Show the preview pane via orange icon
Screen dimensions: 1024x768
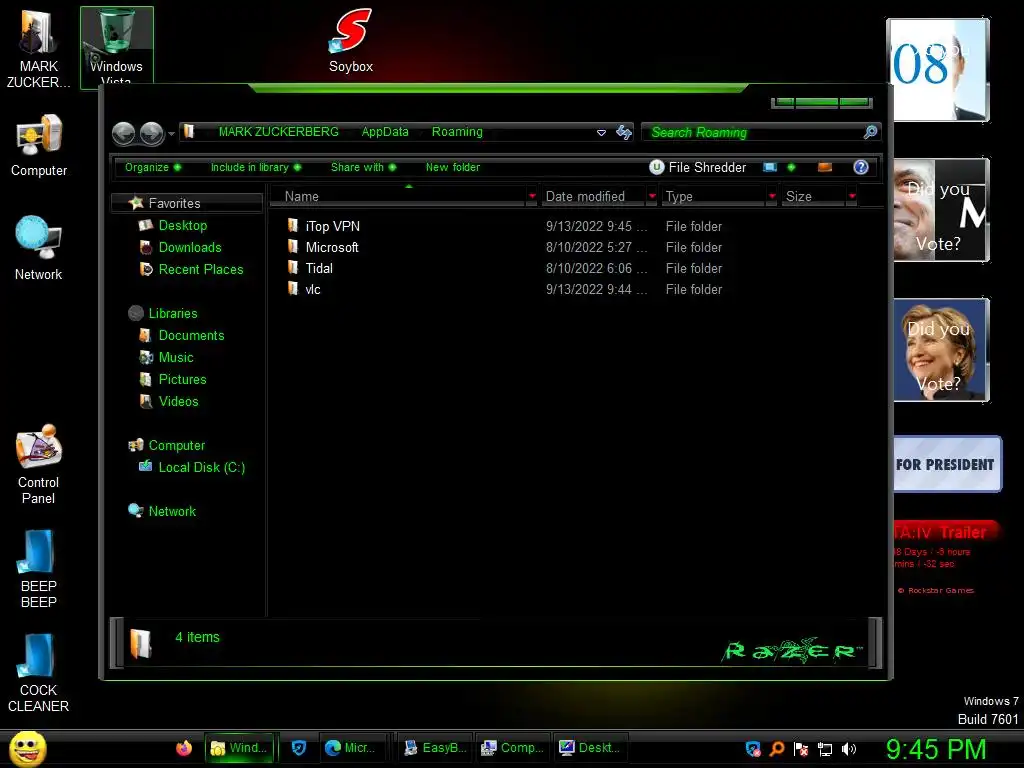click(x=825, y=167)
